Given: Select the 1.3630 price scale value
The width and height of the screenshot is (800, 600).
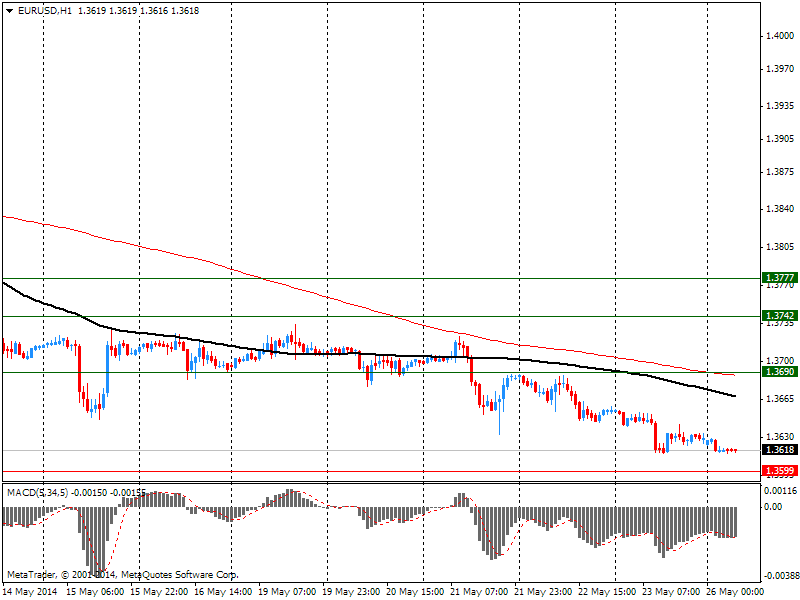Looking at the screenshot, I should 780,437.
